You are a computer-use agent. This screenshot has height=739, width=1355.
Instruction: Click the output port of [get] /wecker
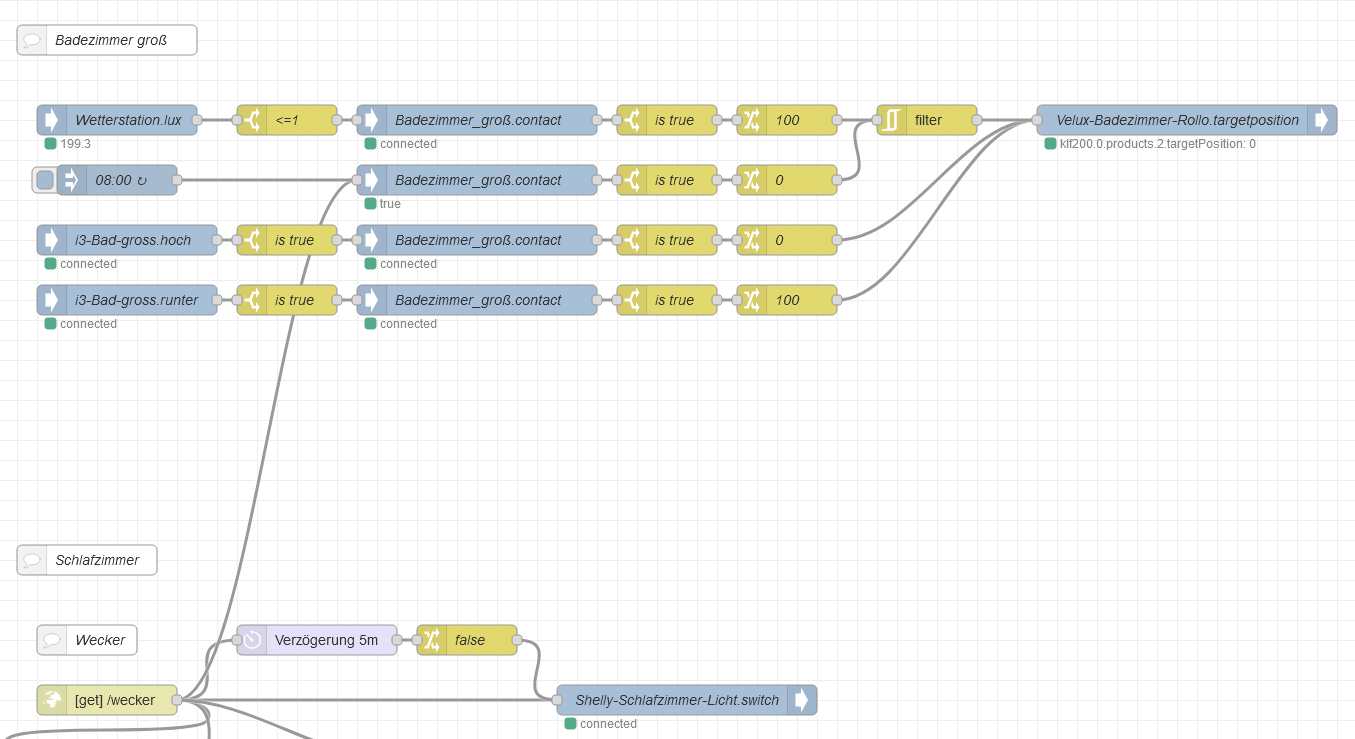pos(177,700)
